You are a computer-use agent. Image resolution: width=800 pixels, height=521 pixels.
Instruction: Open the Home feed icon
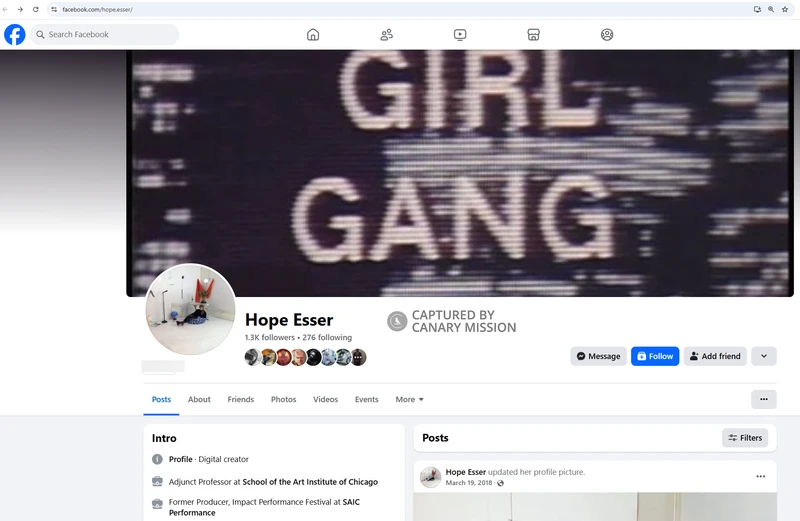(313, 35)
